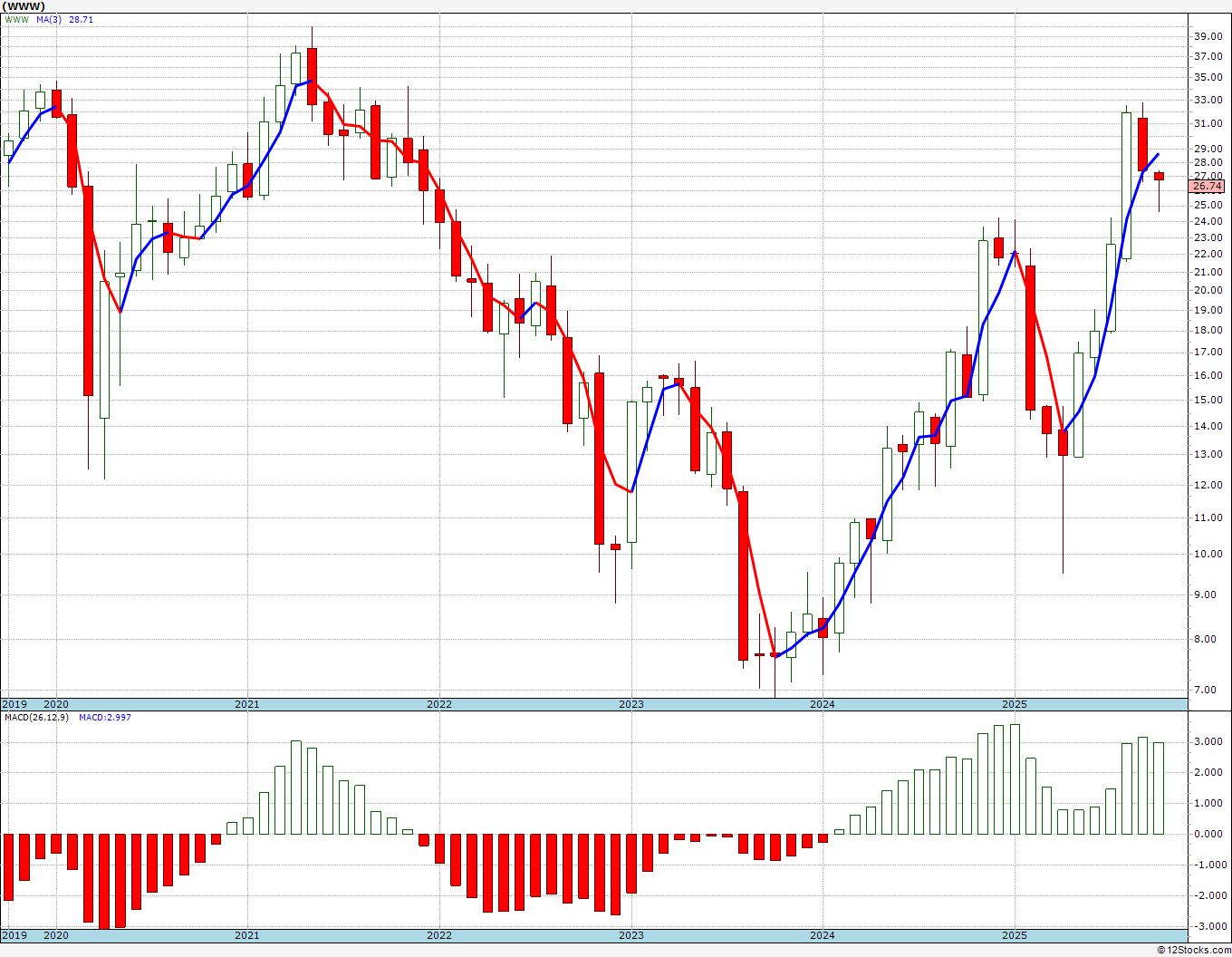Click the MA(3) indicator label

[x=50, y=19]
